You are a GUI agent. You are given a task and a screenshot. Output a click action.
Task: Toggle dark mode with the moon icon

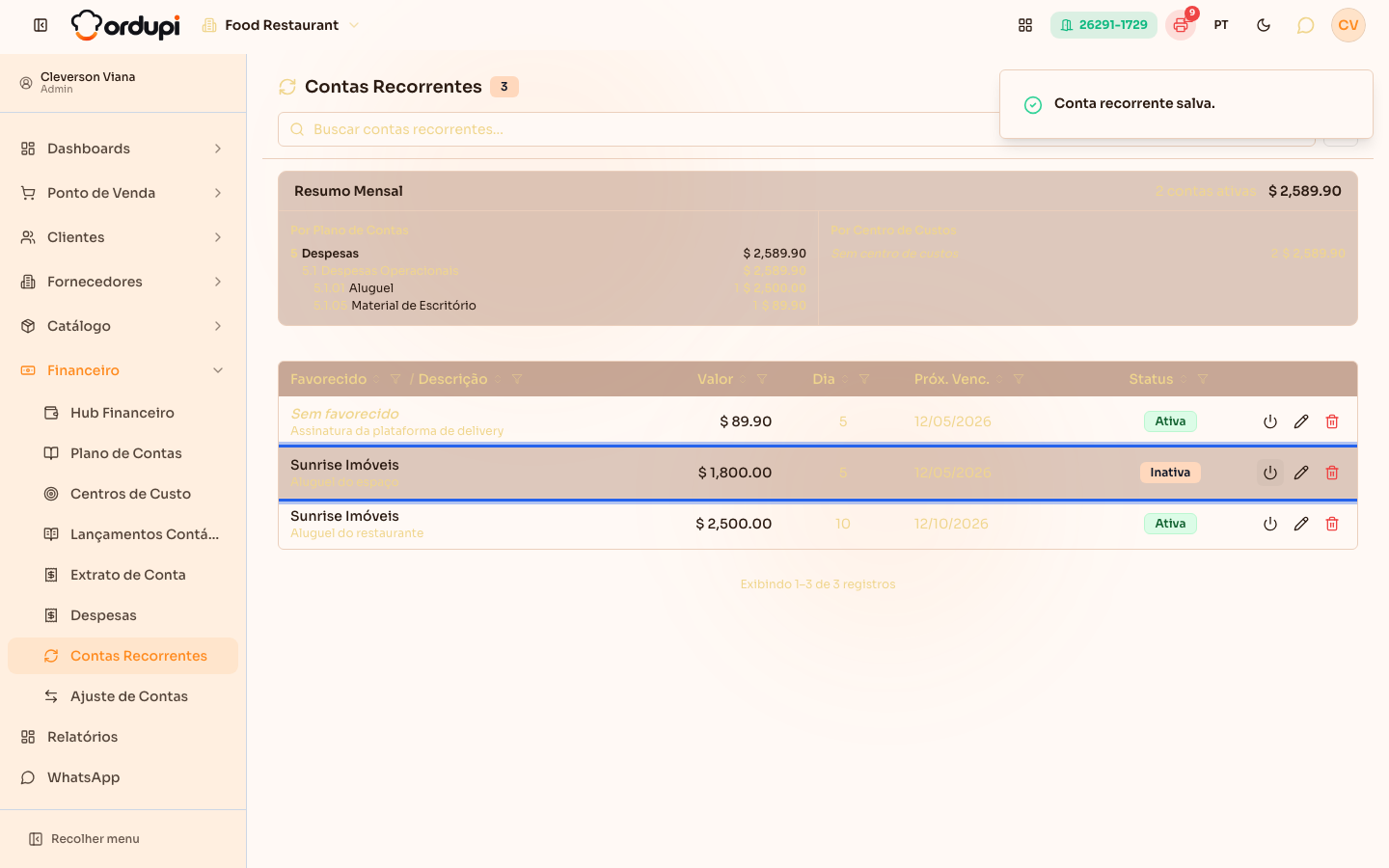[x=1264, y=25]
